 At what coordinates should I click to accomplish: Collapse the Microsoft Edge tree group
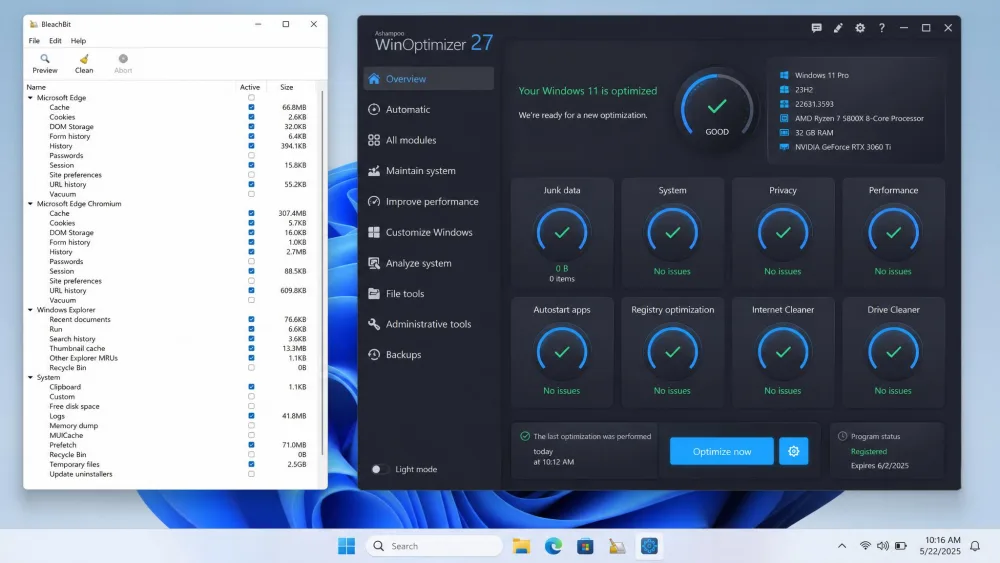(x=30, y=98)
